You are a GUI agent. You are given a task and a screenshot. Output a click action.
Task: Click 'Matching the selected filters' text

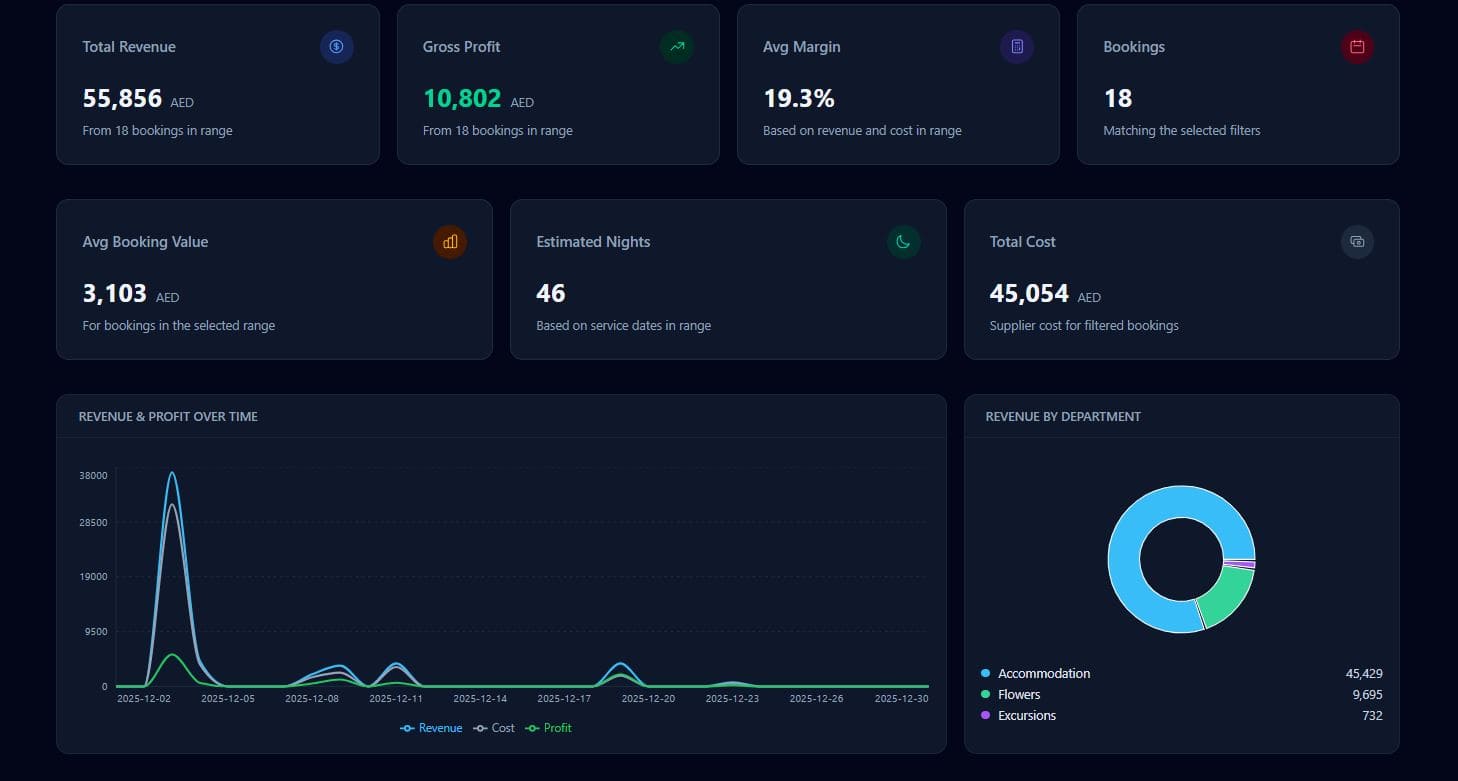(x=1181, y=131)
